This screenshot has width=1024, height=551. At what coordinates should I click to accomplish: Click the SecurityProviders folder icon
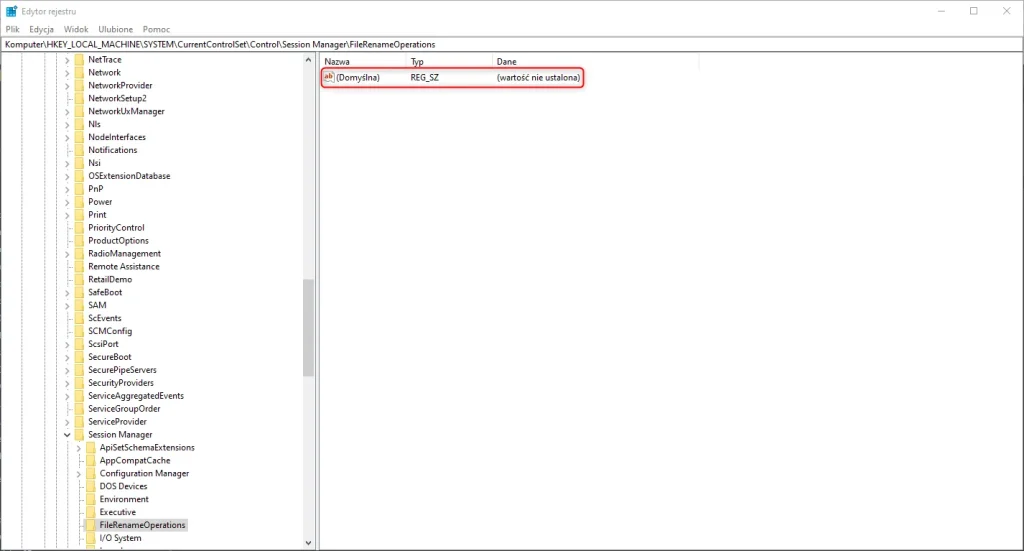[x=79, y=383]
